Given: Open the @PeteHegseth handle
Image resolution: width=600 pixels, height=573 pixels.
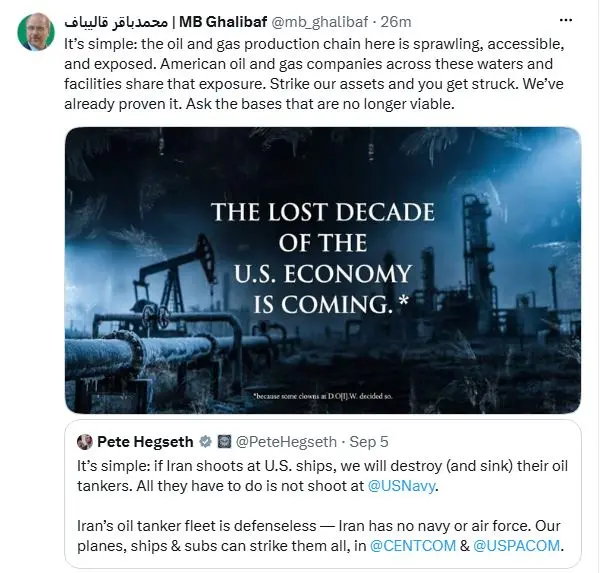Looking at the screenshot, I should (x=286, y=442).
